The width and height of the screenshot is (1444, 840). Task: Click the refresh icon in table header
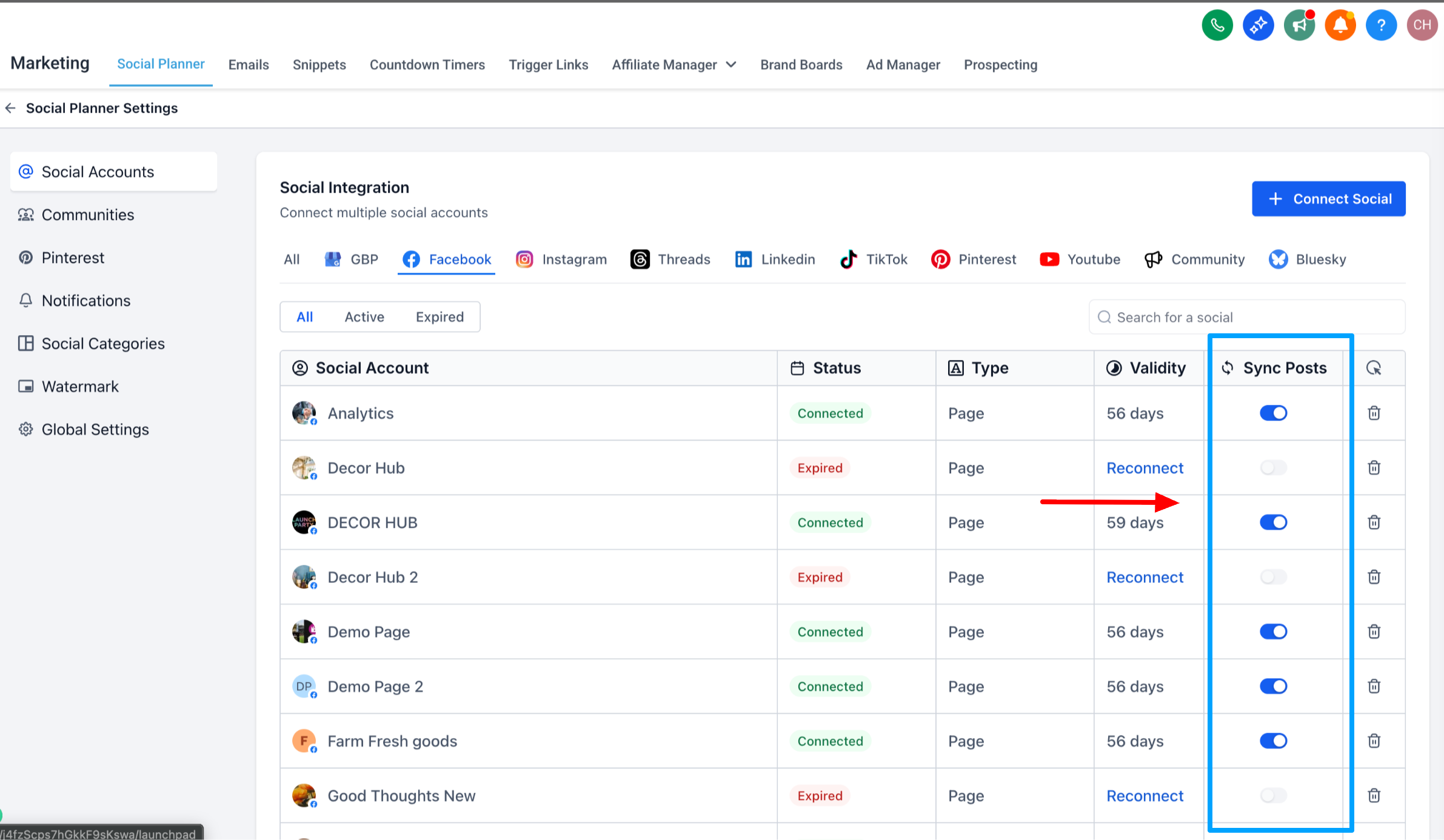click(1374, 368)
